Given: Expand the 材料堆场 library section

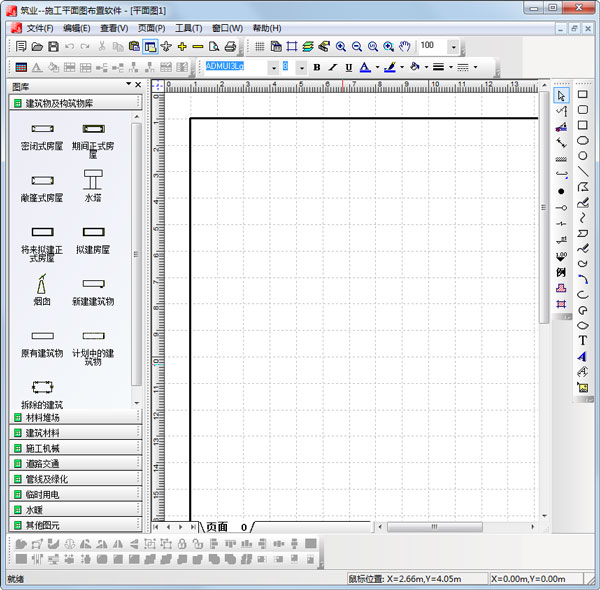Looking at the screenshot, I should tap(75, 417).
